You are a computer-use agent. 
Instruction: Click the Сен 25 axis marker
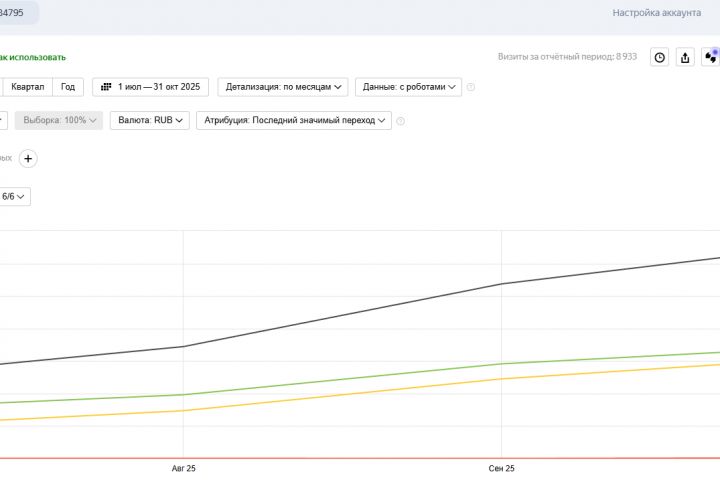pos(501,468)
